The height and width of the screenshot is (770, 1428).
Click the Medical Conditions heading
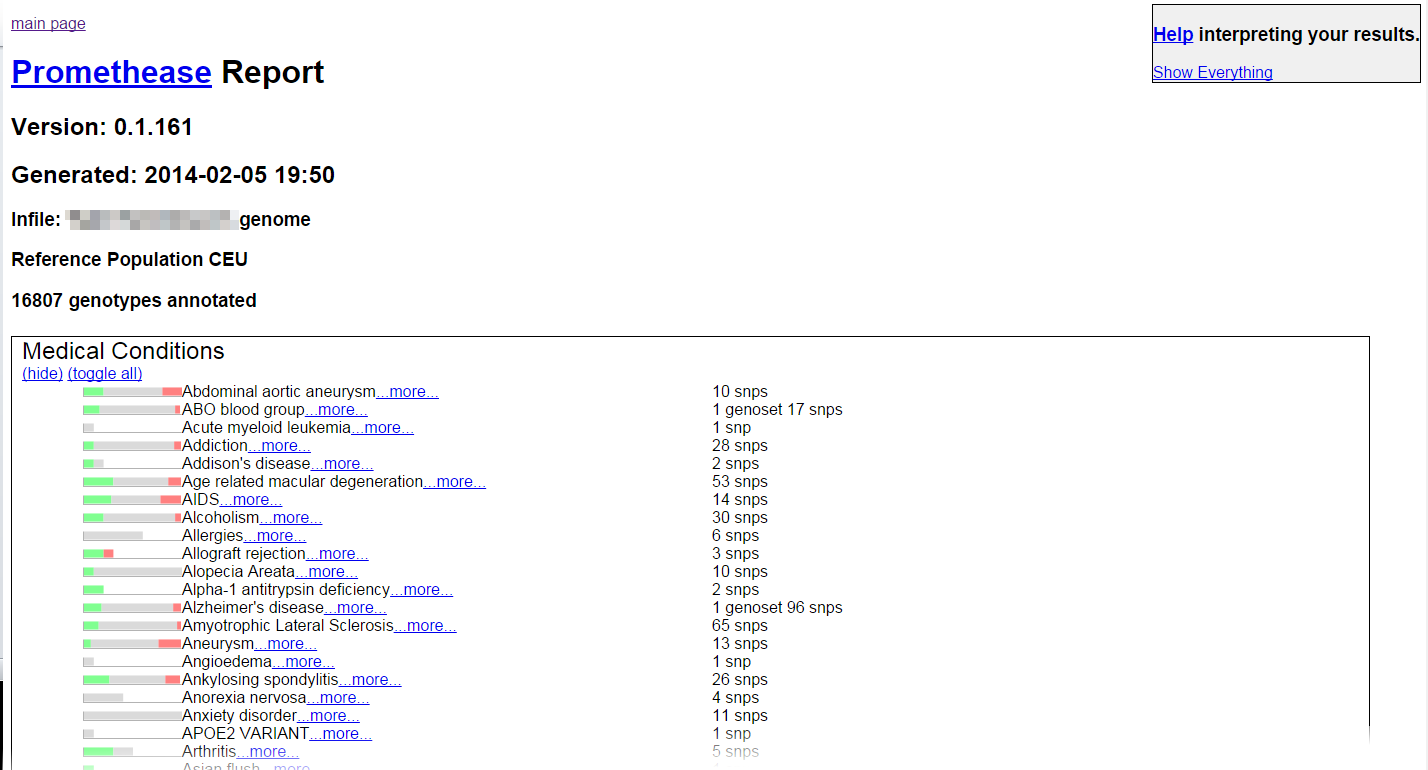point(123,351)
